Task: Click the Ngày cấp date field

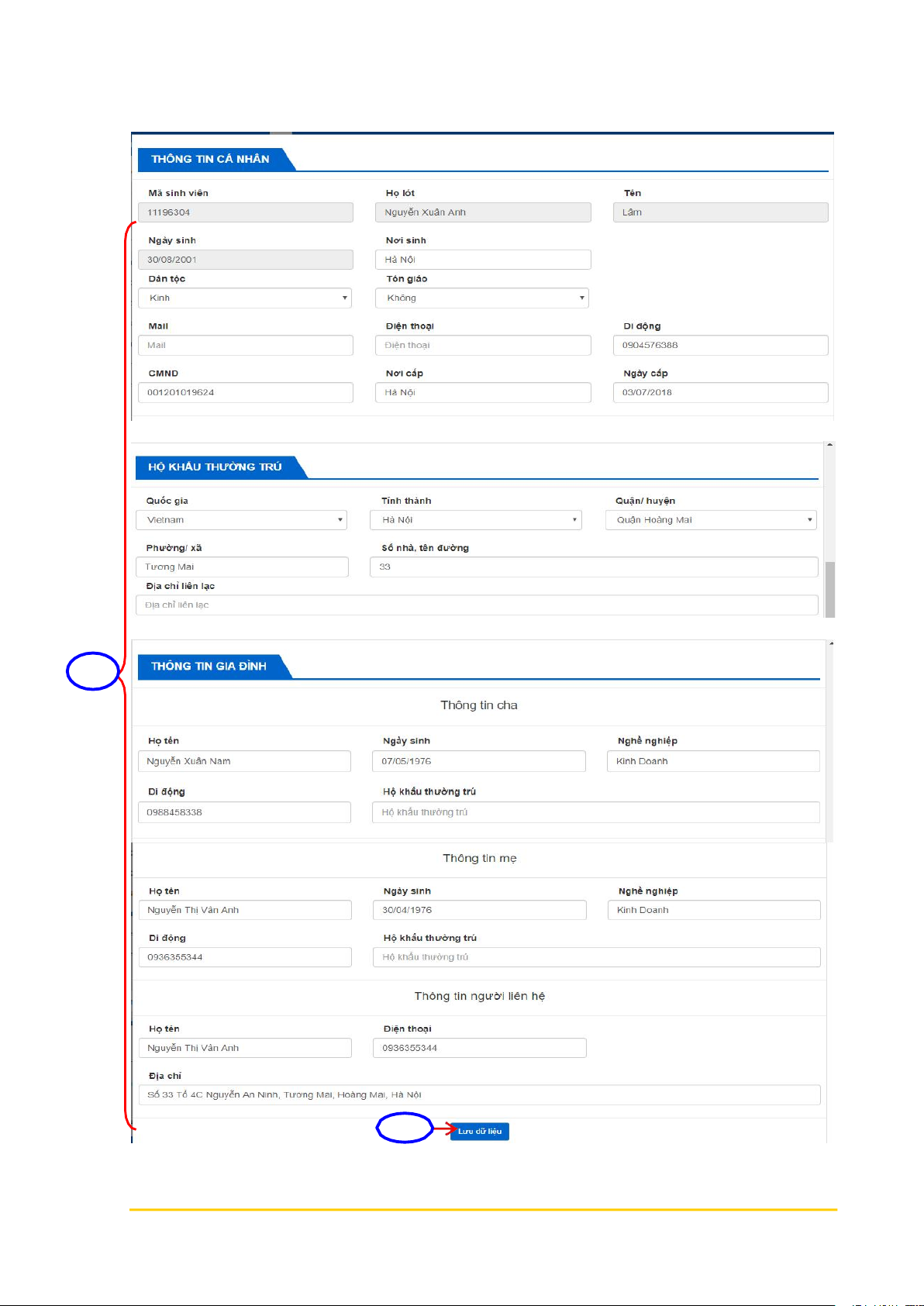Action: [719, 393]
